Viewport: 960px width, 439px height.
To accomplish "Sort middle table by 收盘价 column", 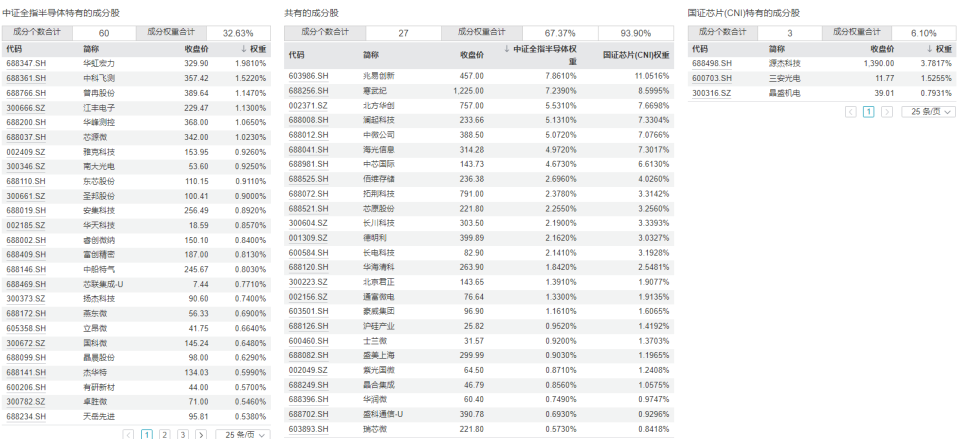I will point(472,55).
